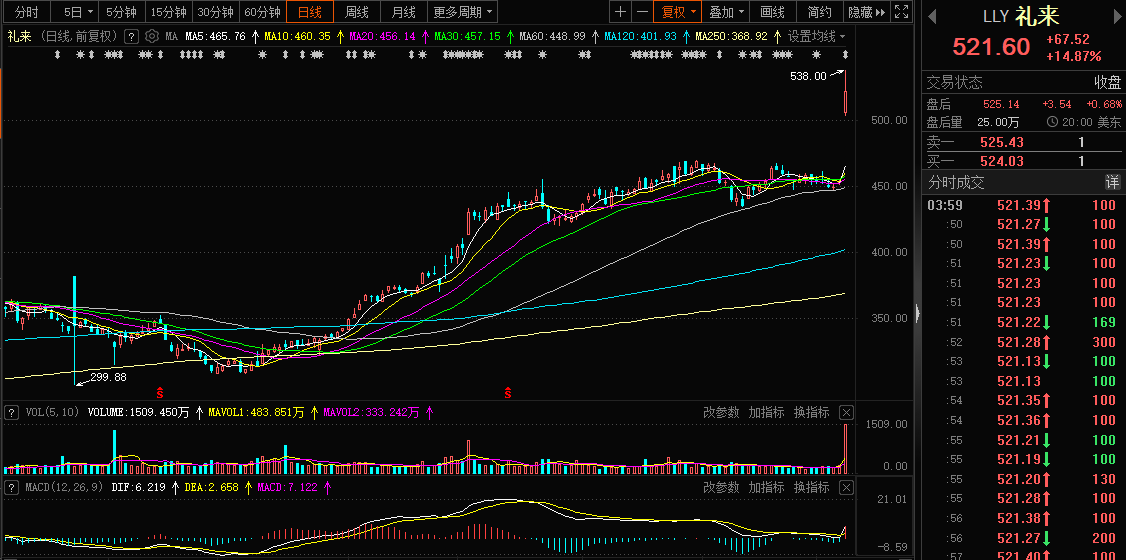Open the MA settings gear icon
Image resolution: width=1126 pixels, height=560 pixels.
(152, 36)
